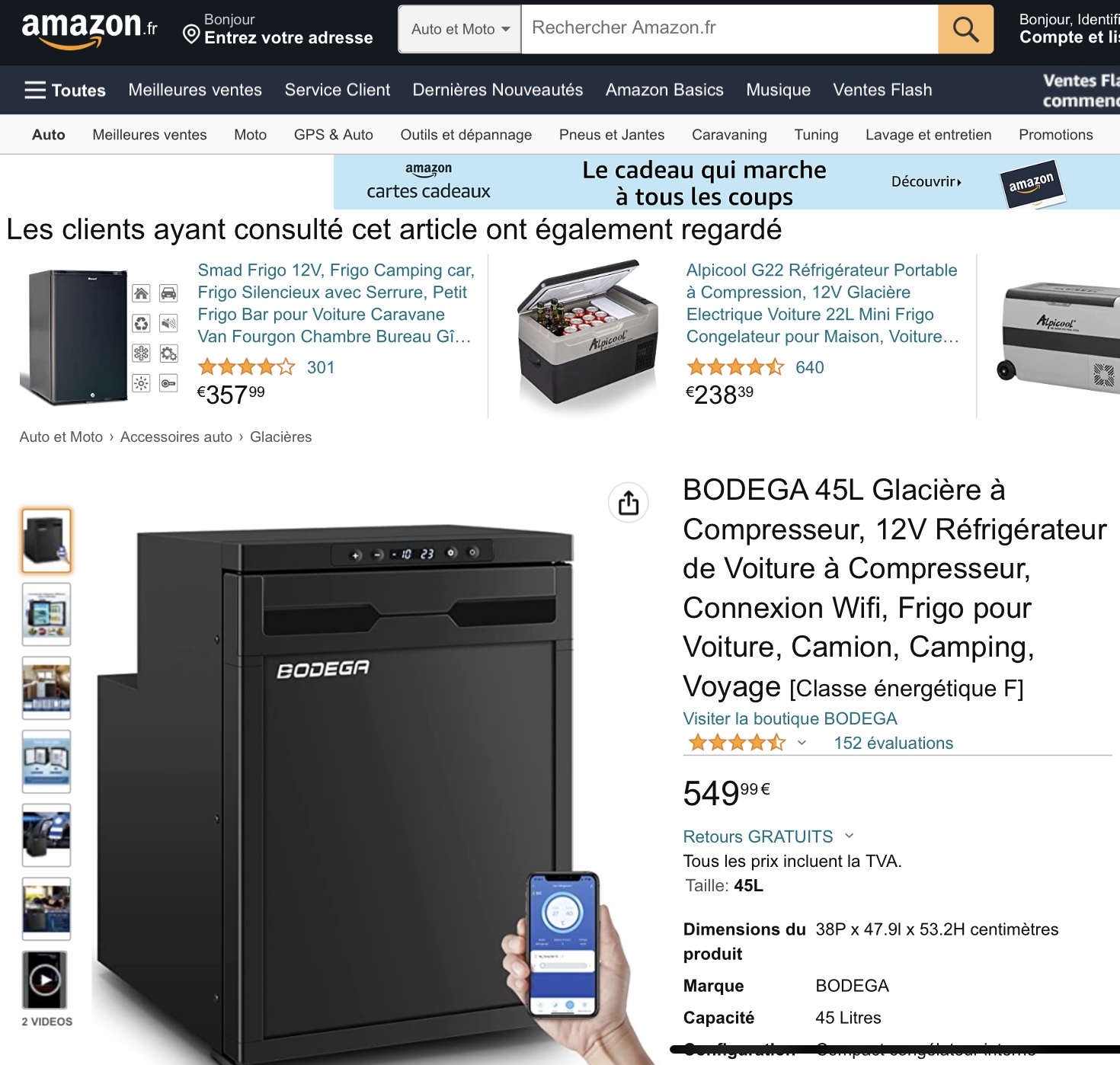This screenshot has height=1065, width=1120.
Task: Open the Auto et Moto search category dropdown
Action: [x=460, y=29]
